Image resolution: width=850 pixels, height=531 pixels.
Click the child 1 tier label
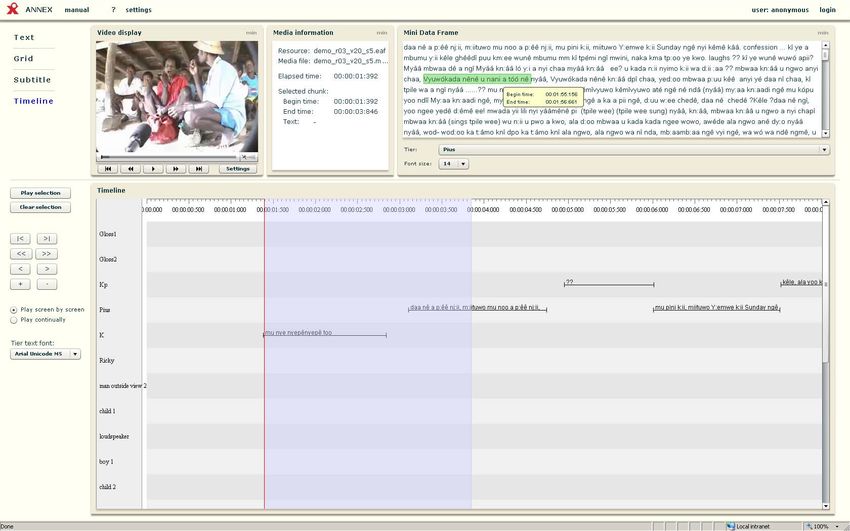coord(107,411)
